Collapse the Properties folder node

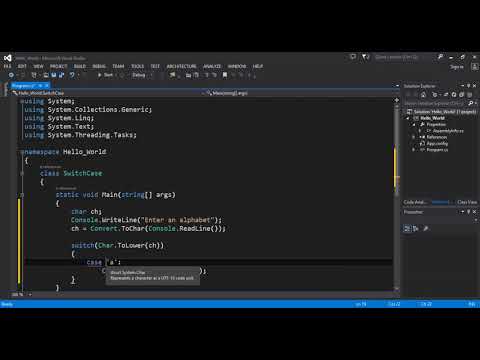coord(414,124)
